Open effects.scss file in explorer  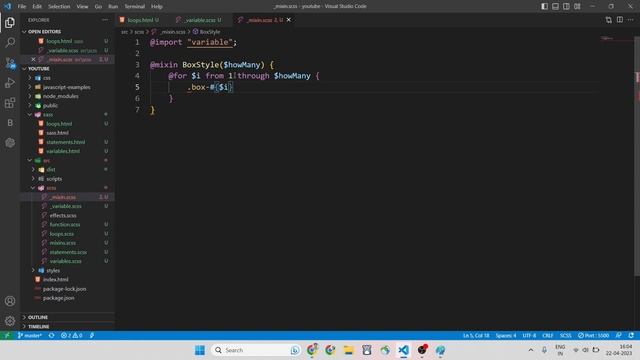(63, 215)
